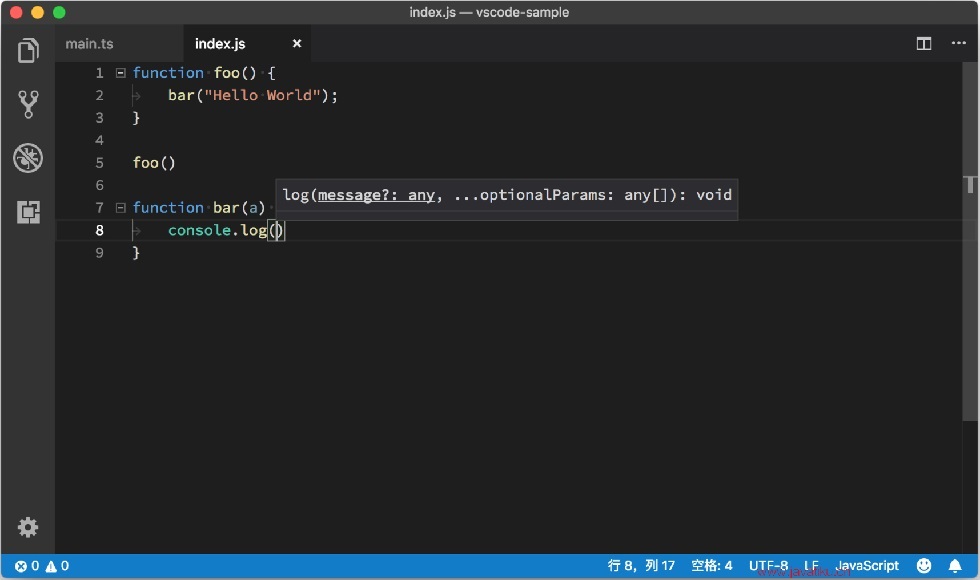The width and height of the screenshot is (980, 580).
Task: Select the index.js tab
Action: coord(220,44)
